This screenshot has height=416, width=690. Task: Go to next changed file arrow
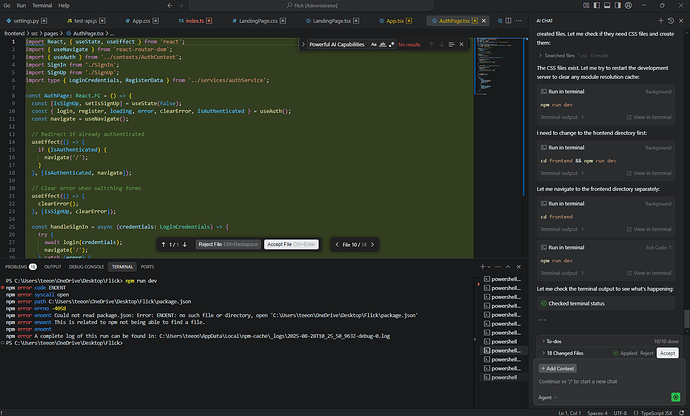[374, 244]
